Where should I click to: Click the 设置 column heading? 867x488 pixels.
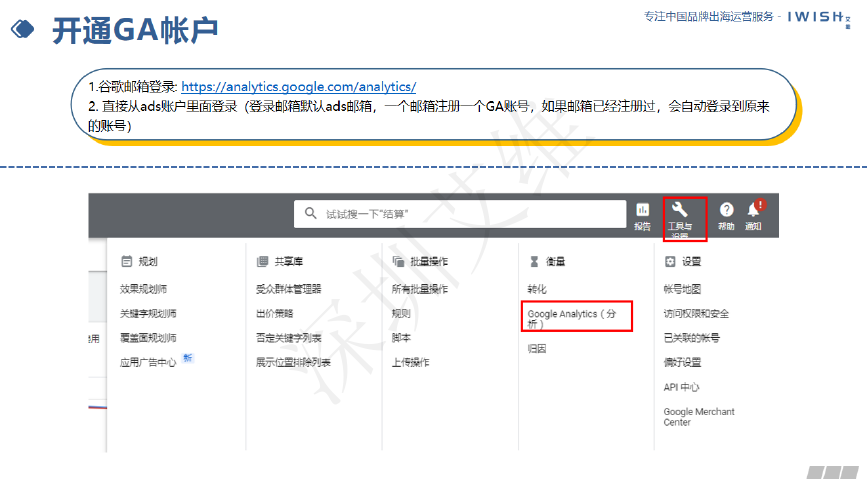[x=691, y=261]
